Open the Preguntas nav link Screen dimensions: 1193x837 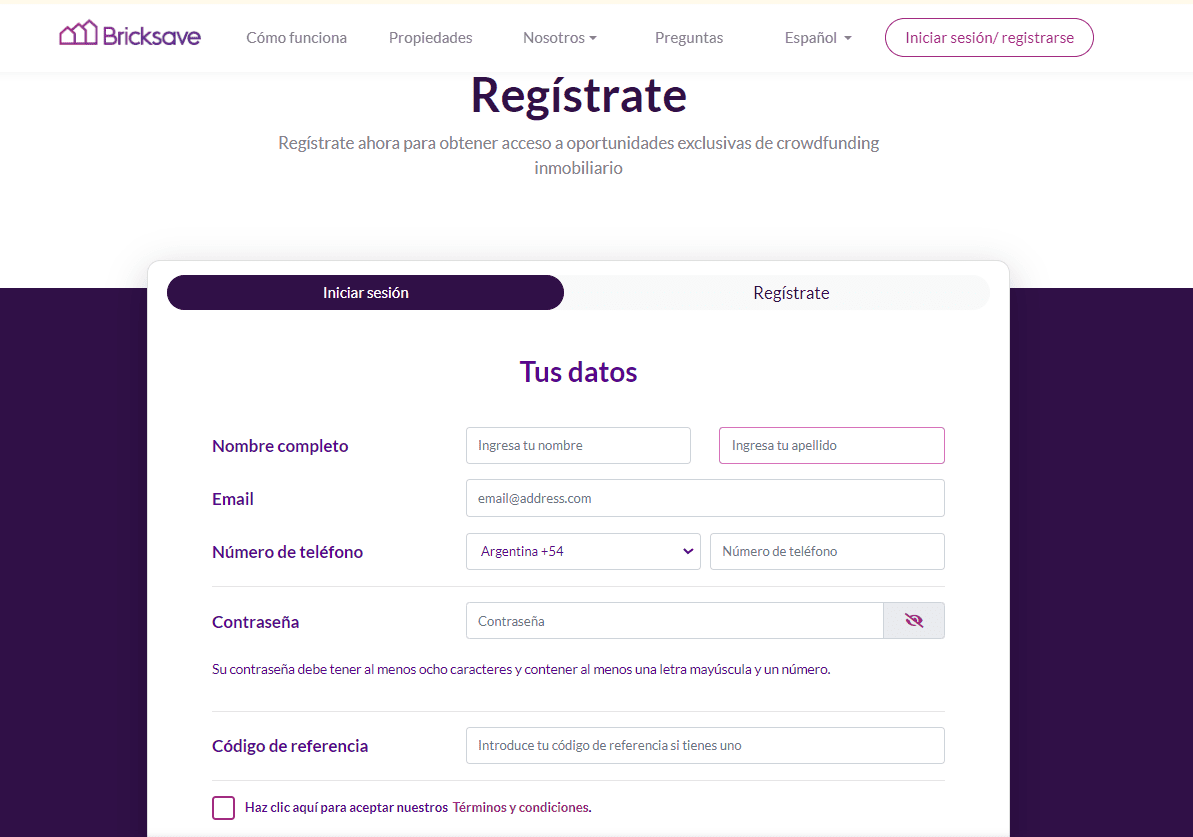[689, 38]
